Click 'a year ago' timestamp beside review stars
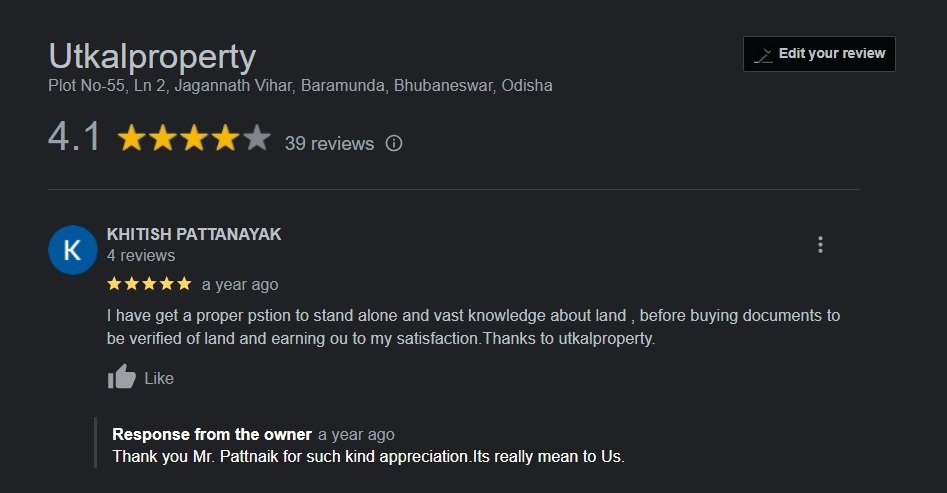 tap(240, 285)
